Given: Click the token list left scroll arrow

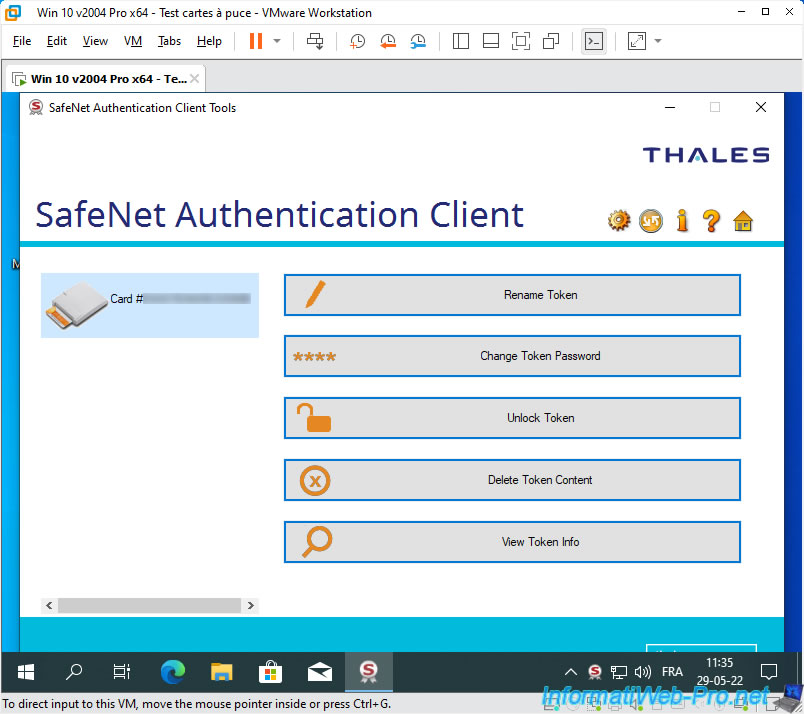Looking at the screenshot, I should click(x=49, y=605).
